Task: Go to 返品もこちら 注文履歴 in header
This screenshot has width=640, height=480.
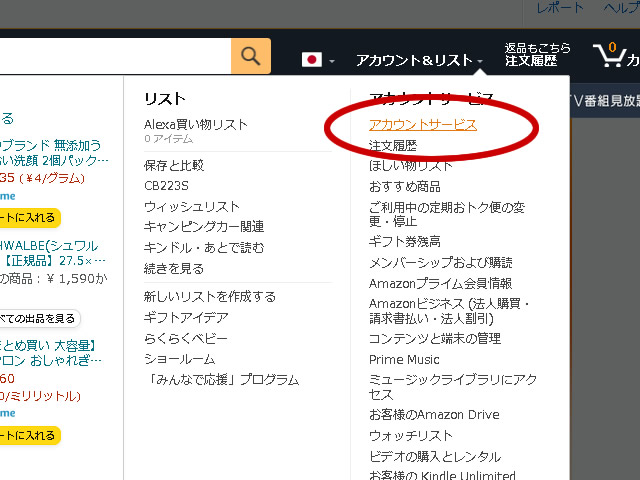Action: 537,55
